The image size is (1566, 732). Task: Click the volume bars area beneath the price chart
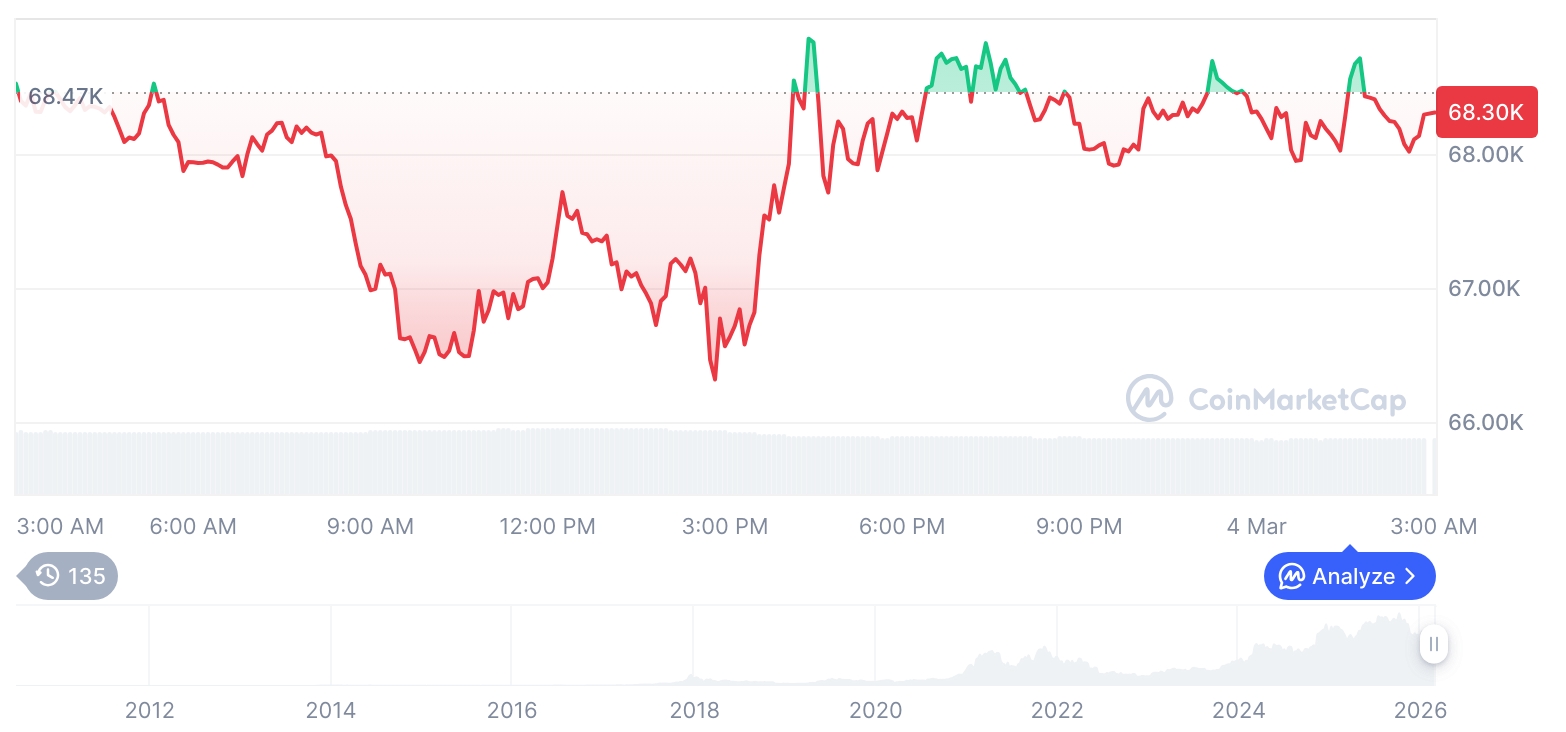pyautogui.click(x=700, y=464)
